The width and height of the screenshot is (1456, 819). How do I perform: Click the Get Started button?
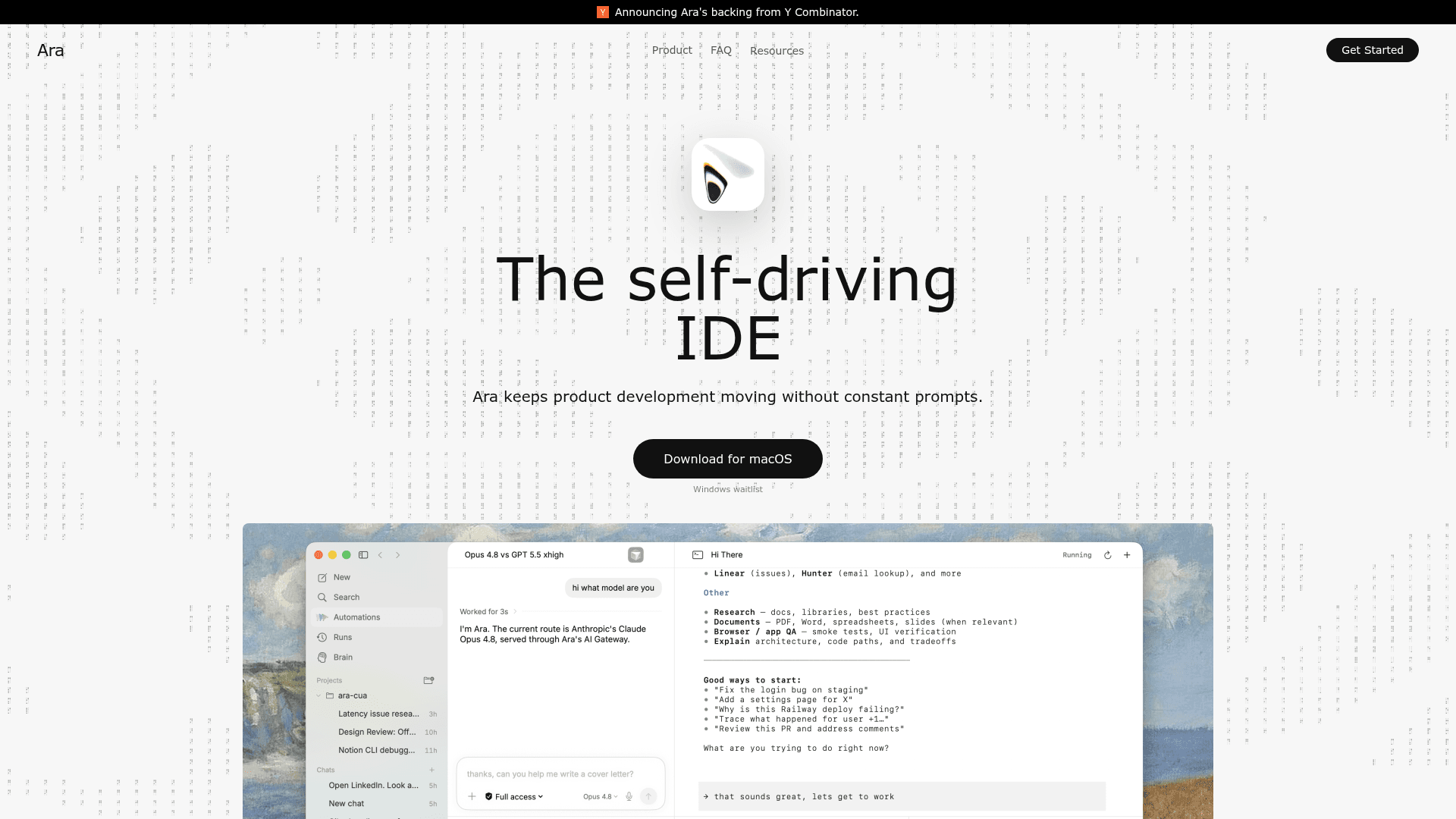pos(1373,50)
